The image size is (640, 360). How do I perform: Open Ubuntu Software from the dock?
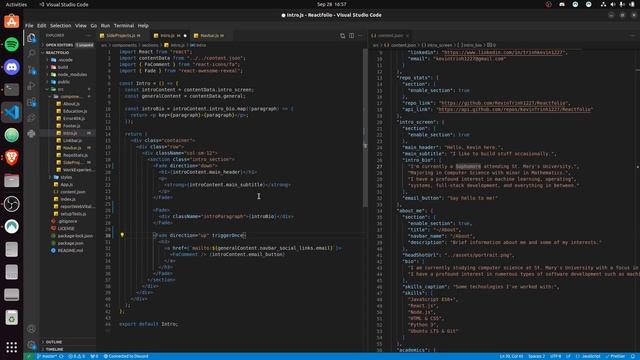tap(11, 21)
